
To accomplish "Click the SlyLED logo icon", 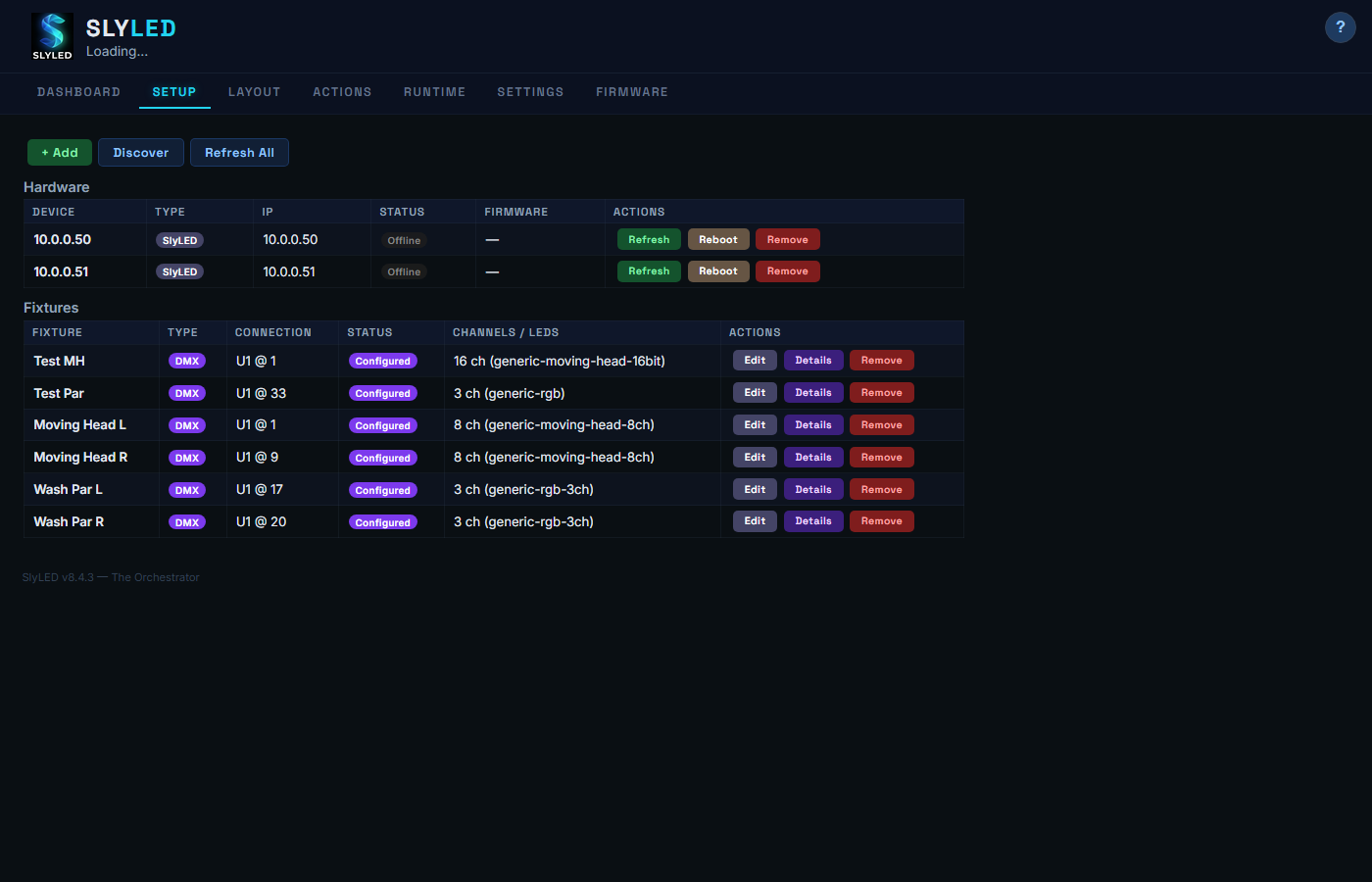I will (52, 36).
